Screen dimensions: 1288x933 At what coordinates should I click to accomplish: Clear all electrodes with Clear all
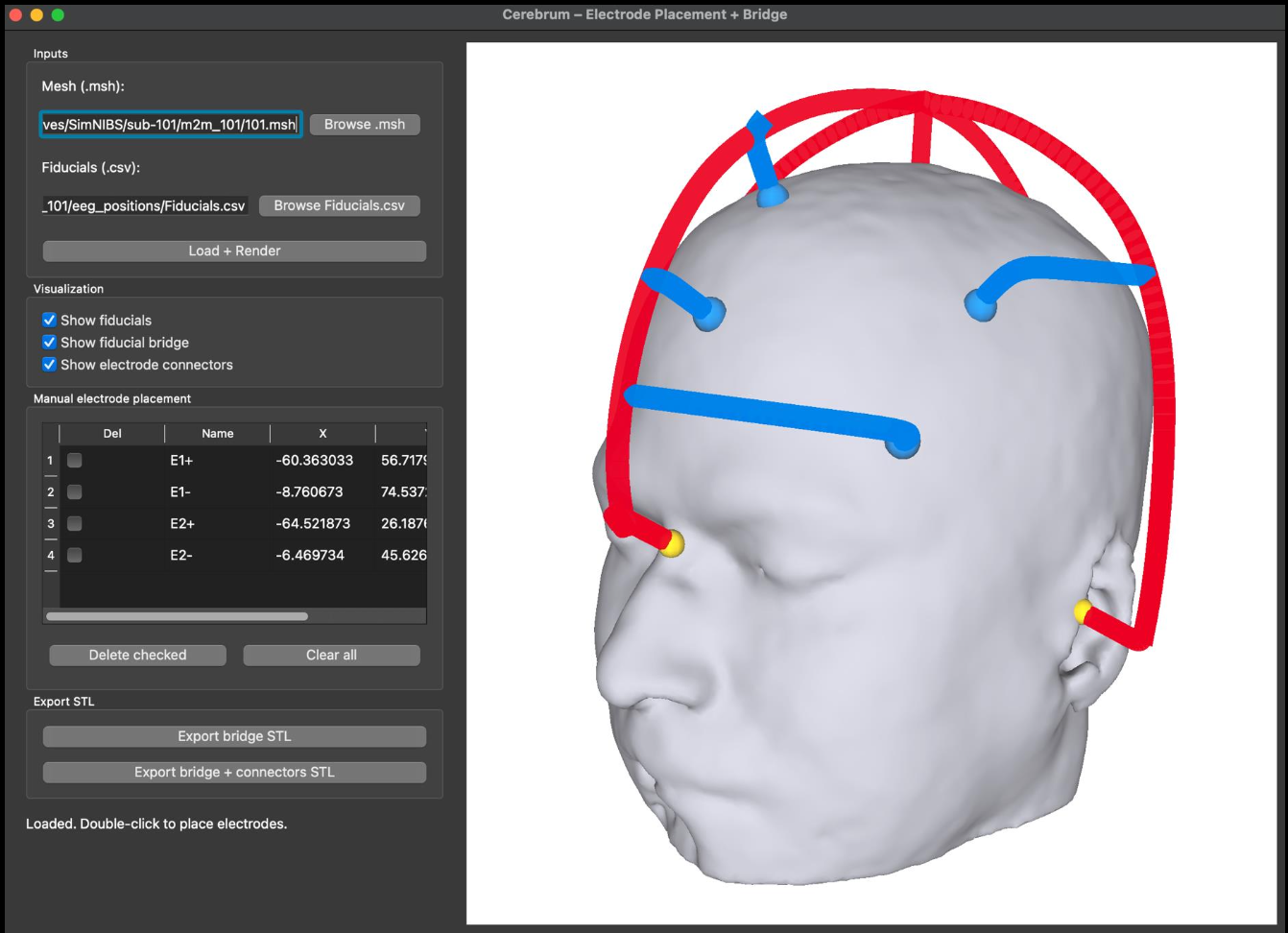tap(330, 655)
